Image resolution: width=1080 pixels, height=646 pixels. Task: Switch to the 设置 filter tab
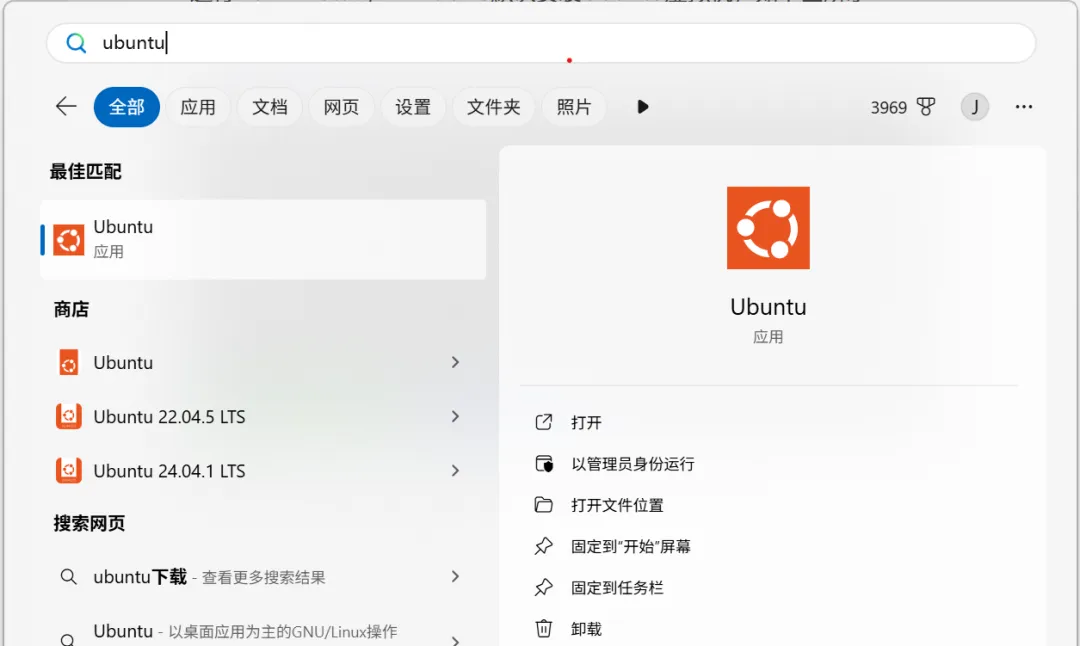pyautogui.click(x=413, y=107)
